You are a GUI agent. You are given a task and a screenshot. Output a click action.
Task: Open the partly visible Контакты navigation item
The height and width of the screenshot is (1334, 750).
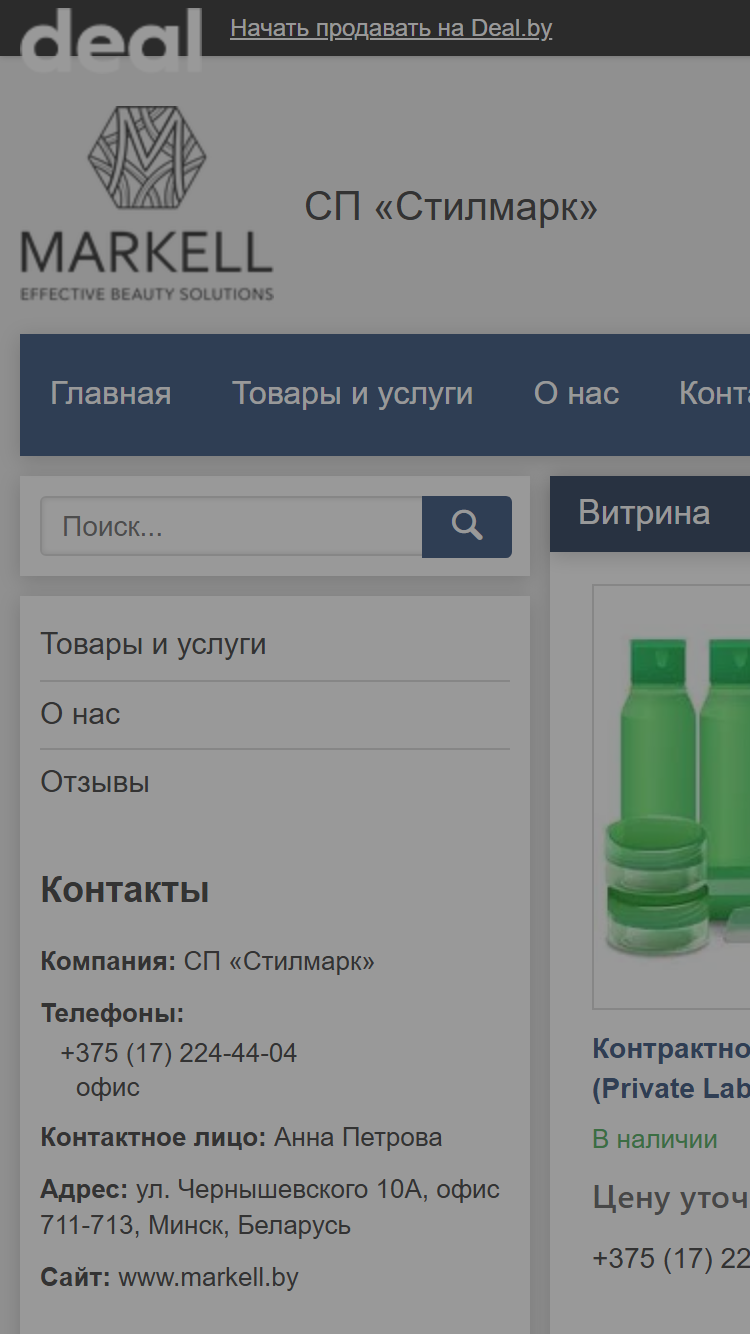714,394
